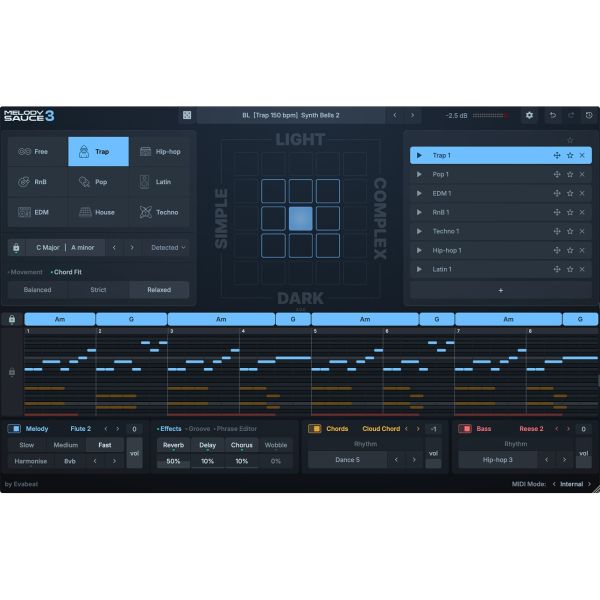The image size is (600, 600).
Task: Toggle the Bass track on/off switch
Action: [x=465, y=429]
